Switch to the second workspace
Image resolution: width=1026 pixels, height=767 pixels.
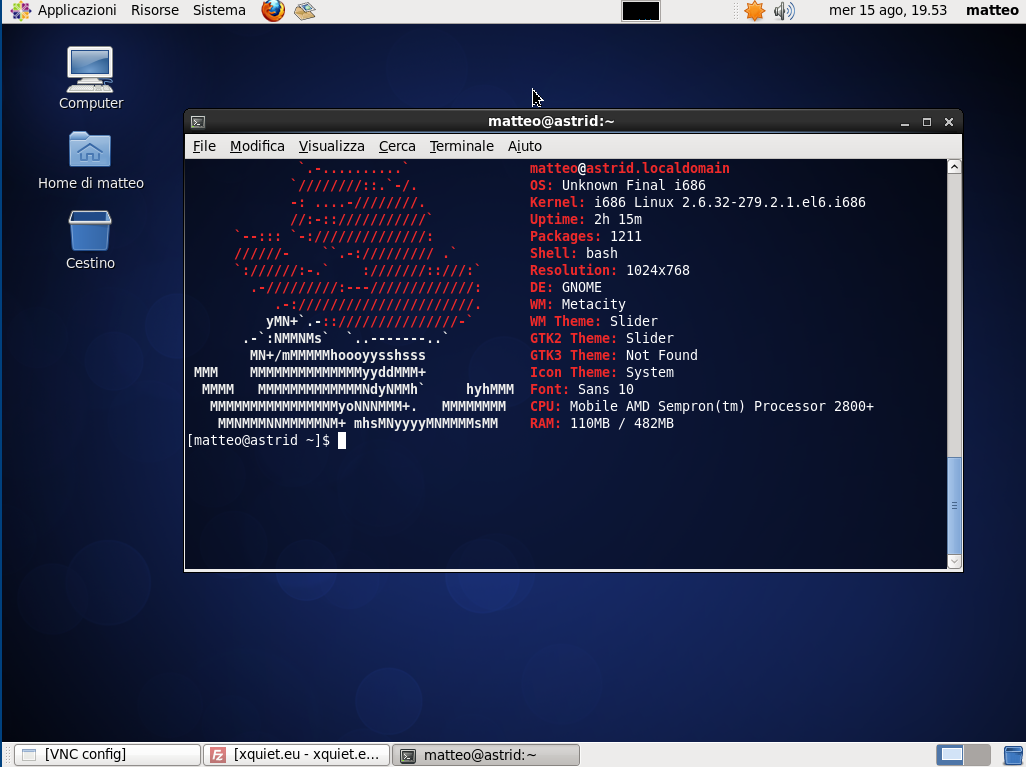point(977,755)
